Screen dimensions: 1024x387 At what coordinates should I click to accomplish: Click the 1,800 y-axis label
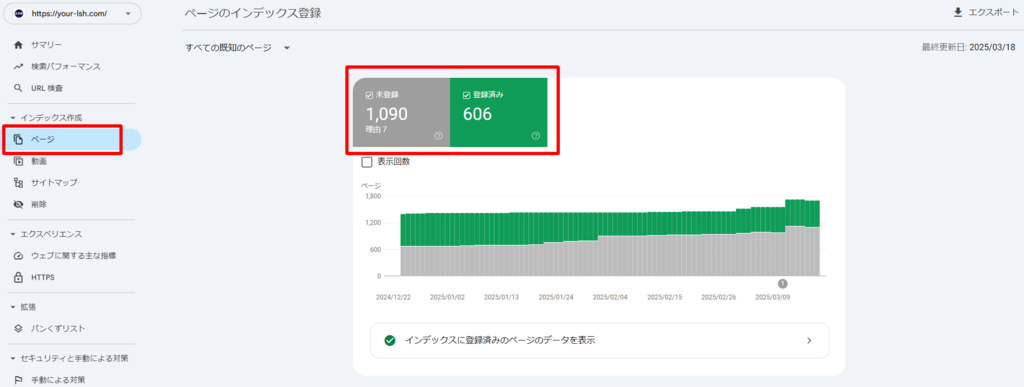pos(372,196)
